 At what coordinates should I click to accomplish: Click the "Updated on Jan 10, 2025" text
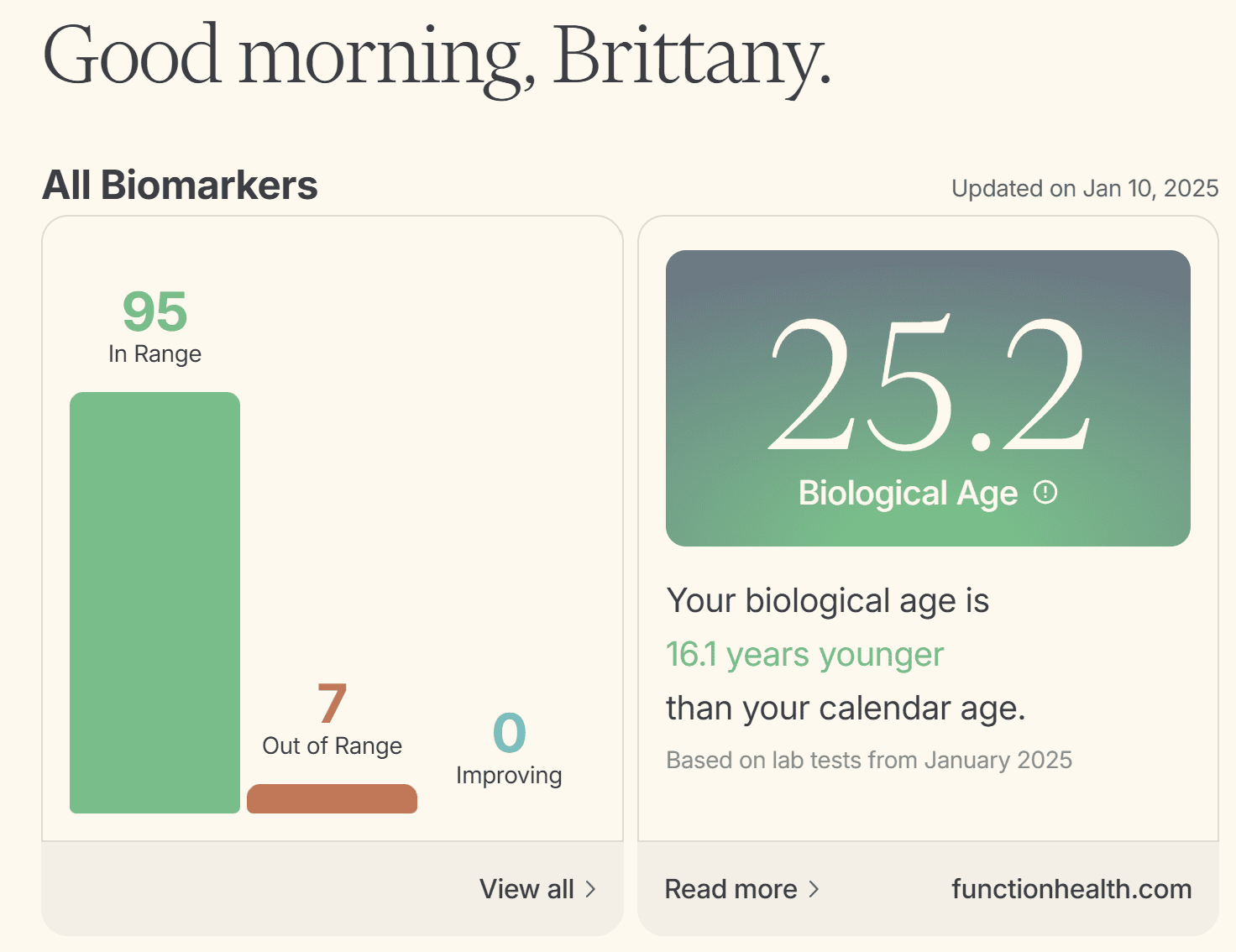[1084, 188]
